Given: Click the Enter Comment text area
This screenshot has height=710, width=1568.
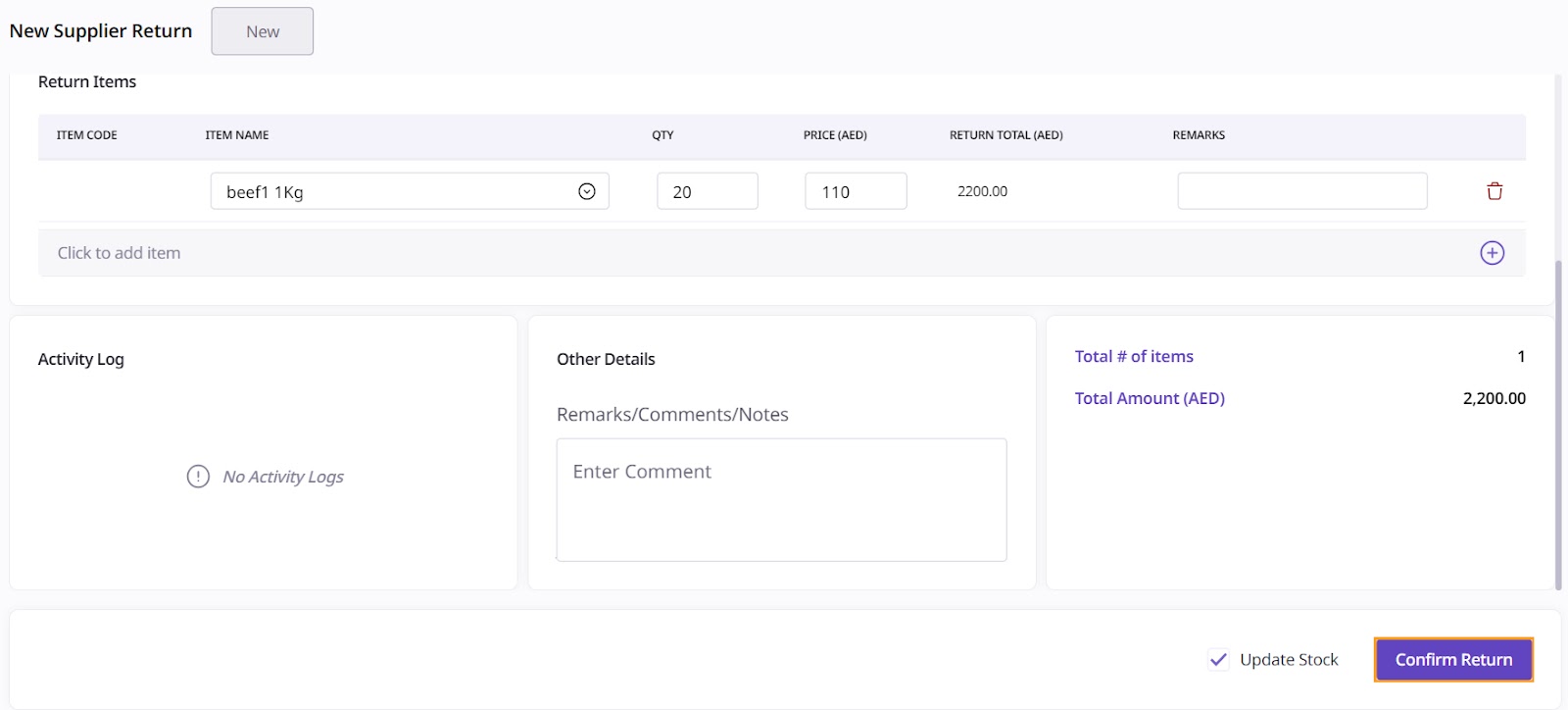Looking at the screenshot, I should click(781, 499).
